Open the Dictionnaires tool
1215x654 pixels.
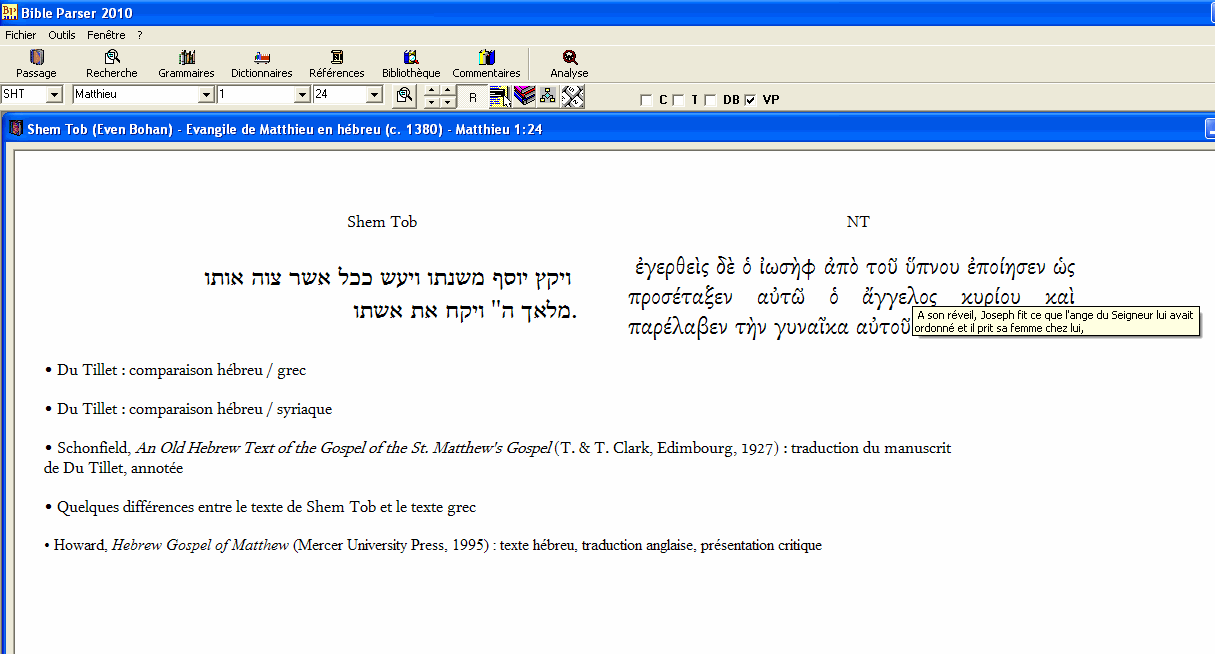click(x=262, y=64)
